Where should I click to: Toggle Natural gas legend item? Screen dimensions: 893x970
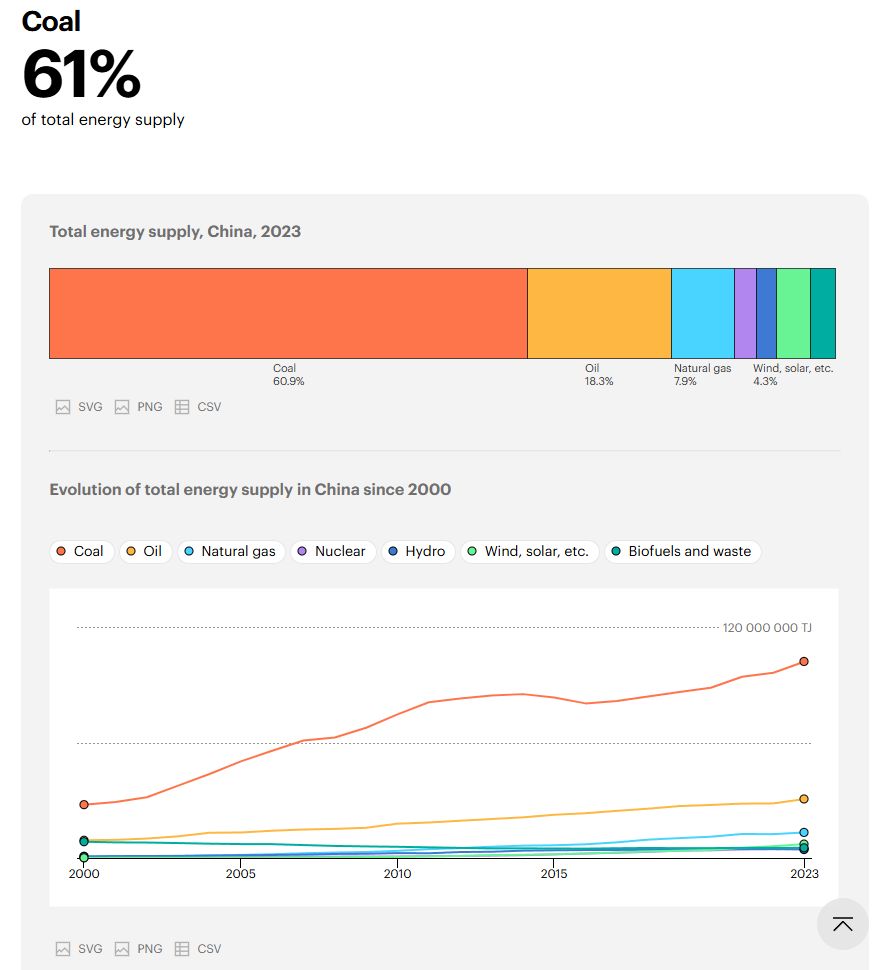(229, 551)
